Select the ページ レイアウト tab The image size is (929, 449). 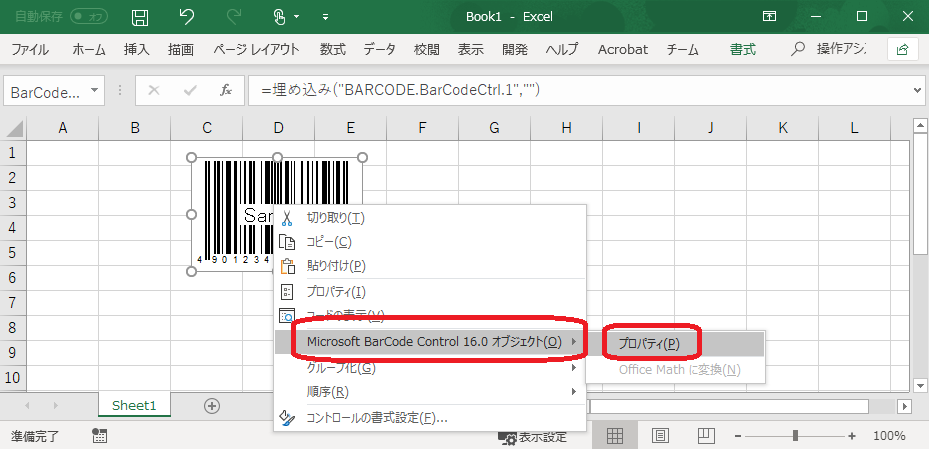tap(257, 50)
